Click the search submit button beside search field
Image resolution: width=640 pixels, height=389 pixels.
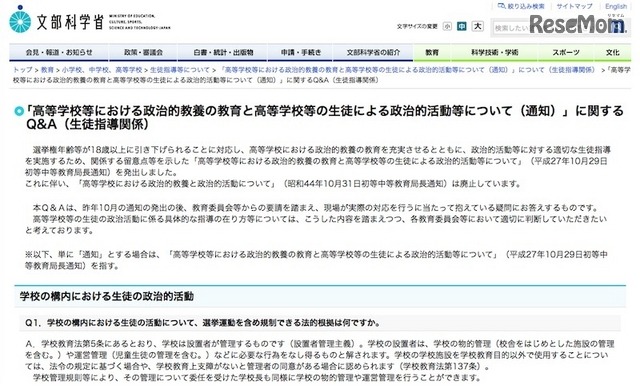[618, 28]
